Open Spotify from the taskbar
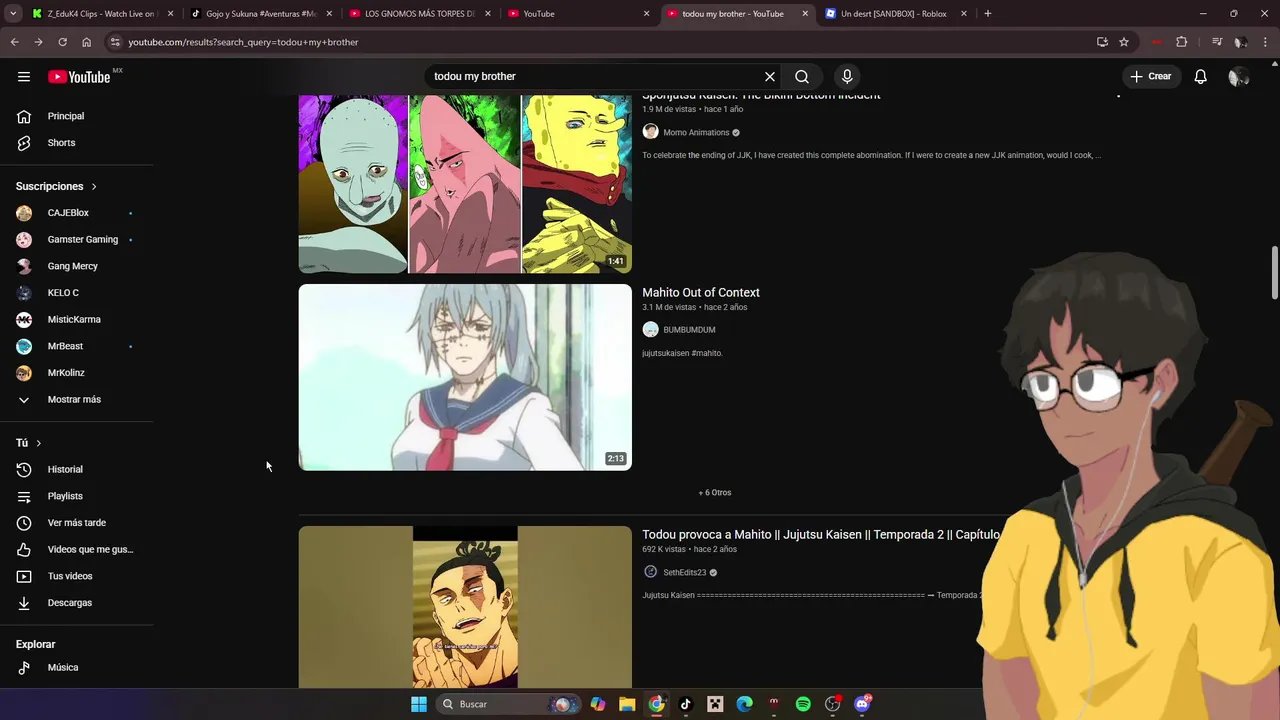 point(803,704)
